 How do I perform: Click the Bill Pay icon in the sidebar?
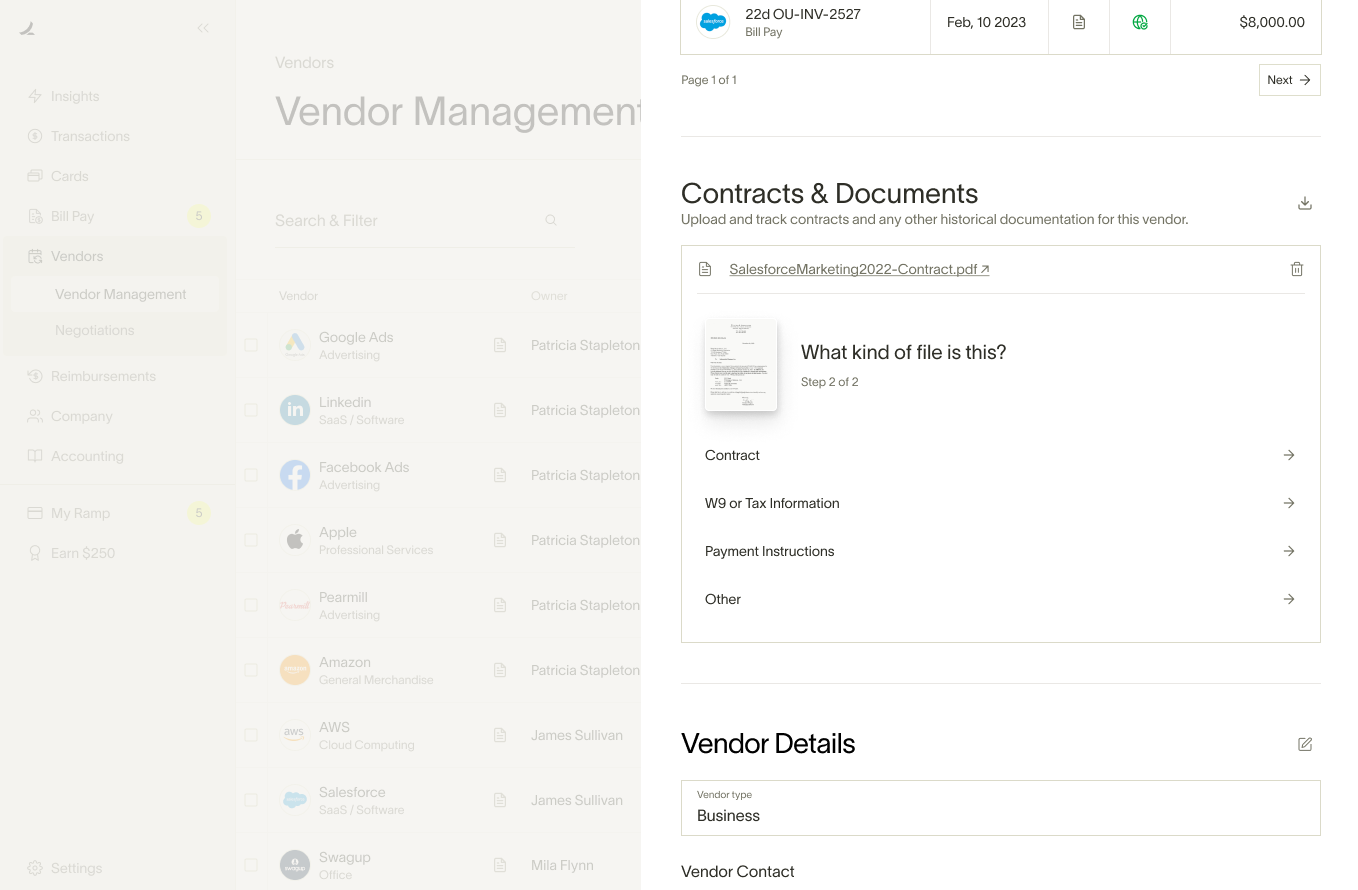[x=35, y=216]
